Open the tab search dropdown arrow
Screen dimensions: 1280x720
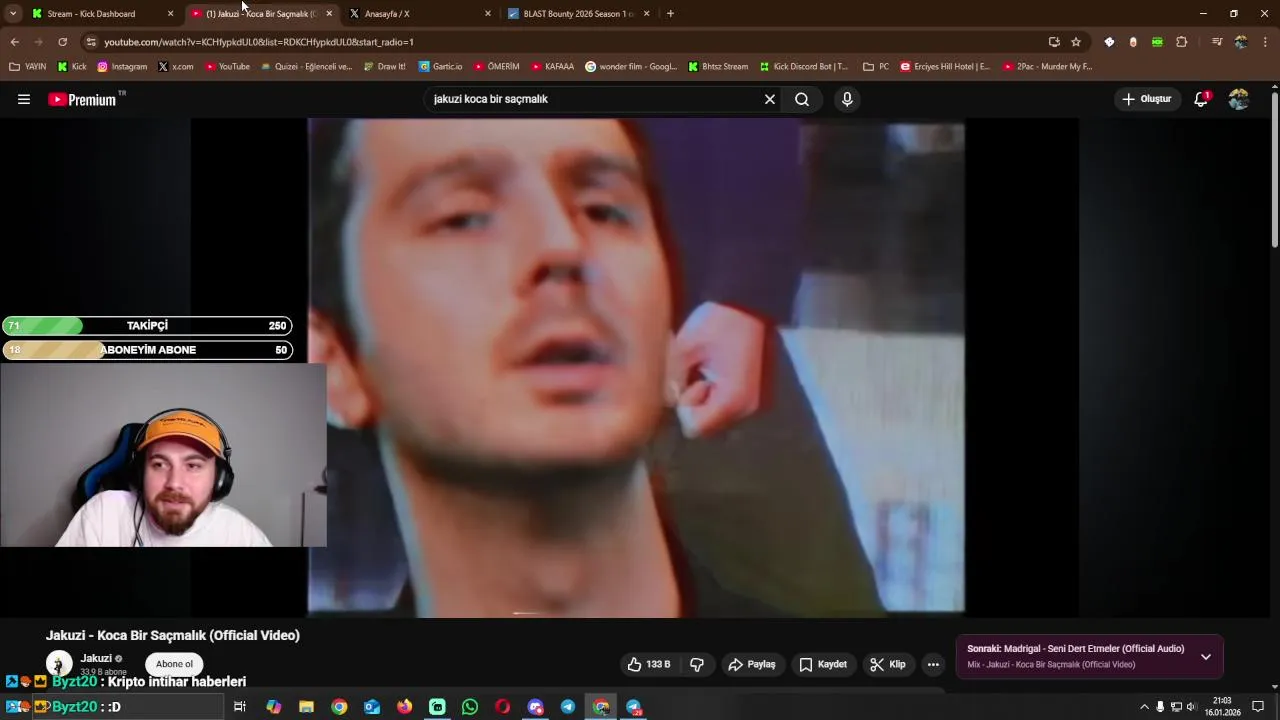[x=13, y=14]
